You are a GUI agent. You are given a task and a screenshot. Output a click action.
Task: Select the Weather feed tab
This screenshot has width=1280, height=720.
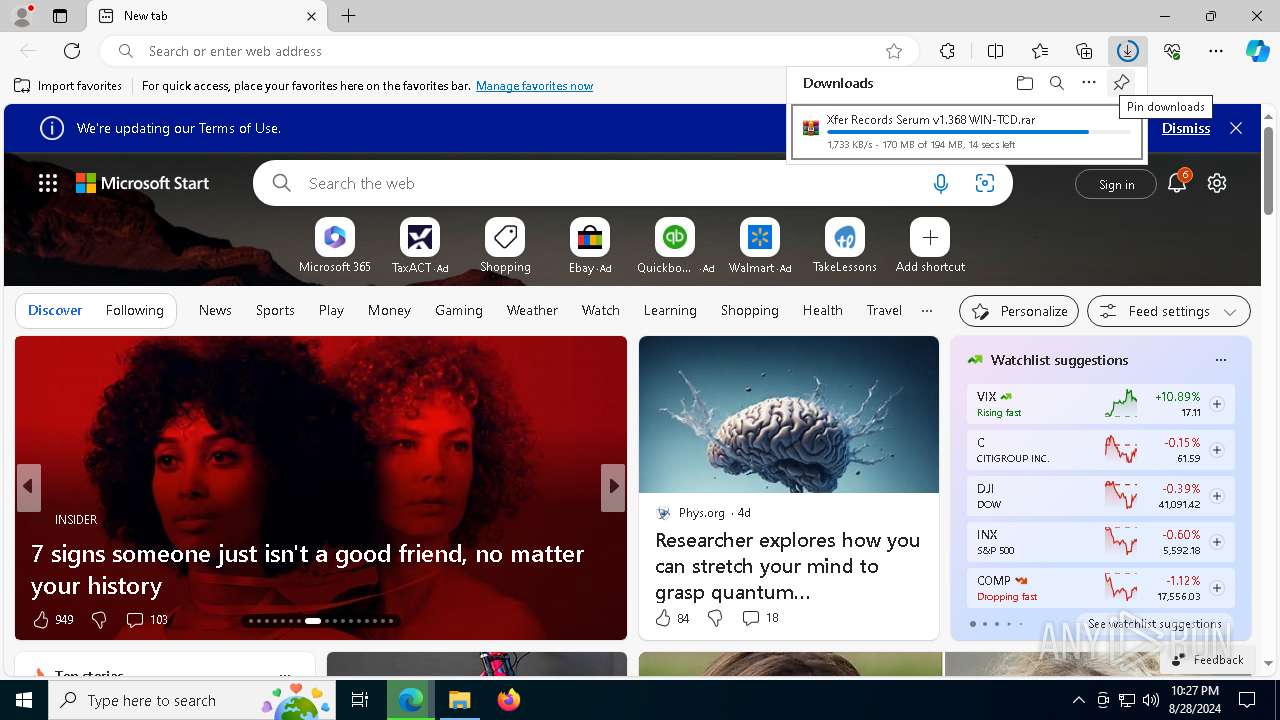[x=532, y=310]
